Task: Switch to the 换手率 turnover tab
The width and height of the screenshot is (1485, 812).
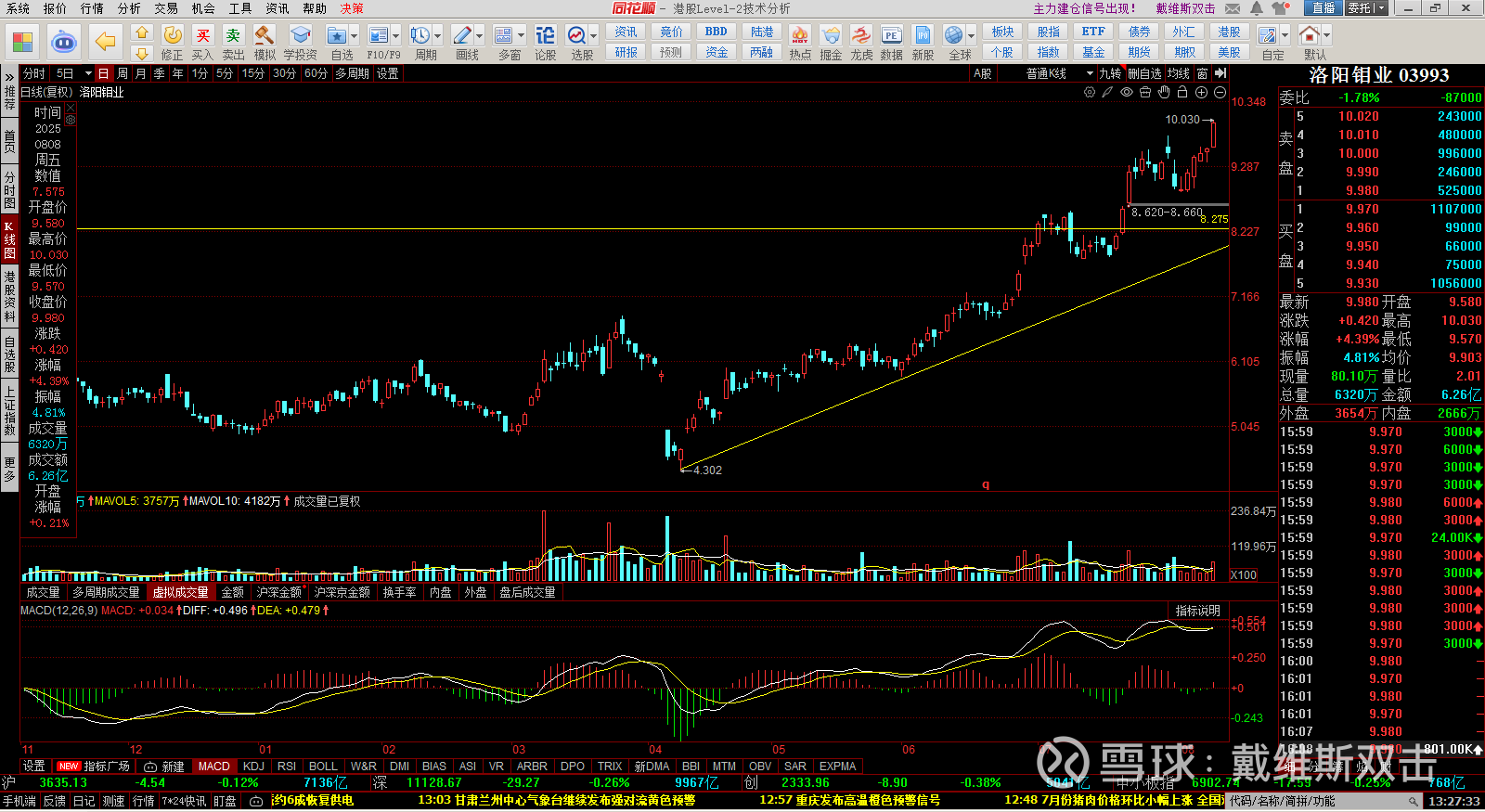Action: [399, 592]
